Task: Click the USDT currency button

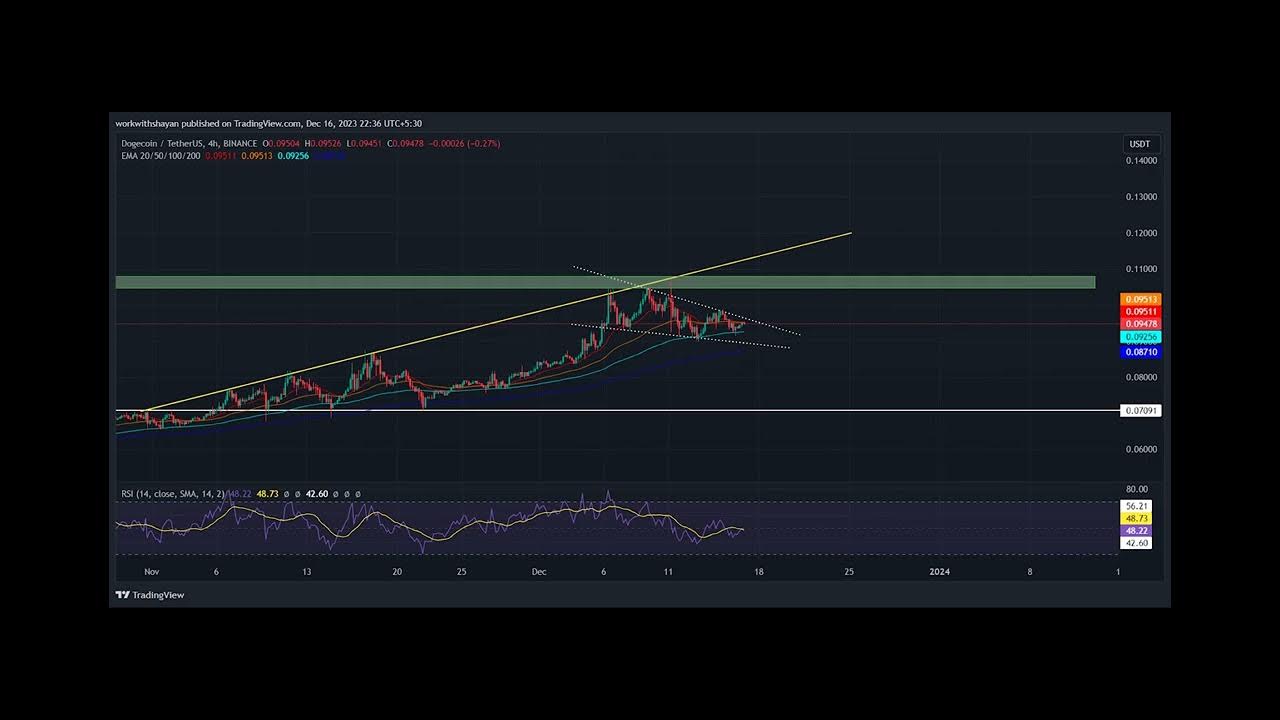Action: pyautogui.click(x=1140, y=144)
